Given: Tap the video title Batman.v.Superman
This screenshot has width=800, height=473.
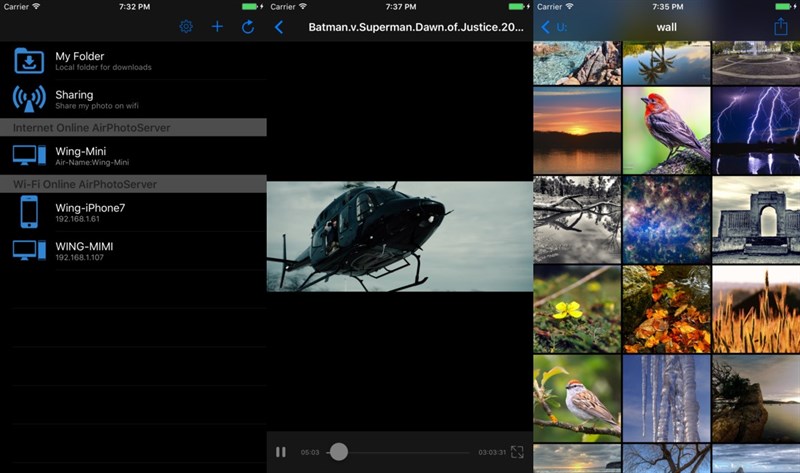Looking at the screenshot, I should 416,27.
